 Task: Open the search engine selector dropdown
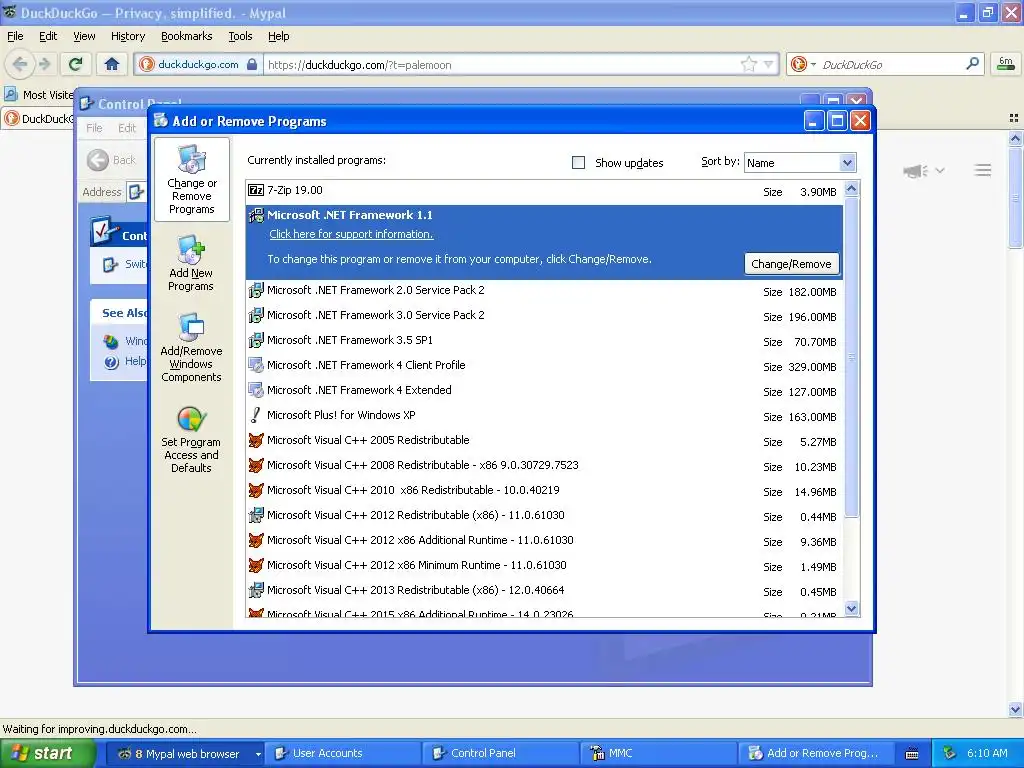pyautogui.click(x=813, y=65)
